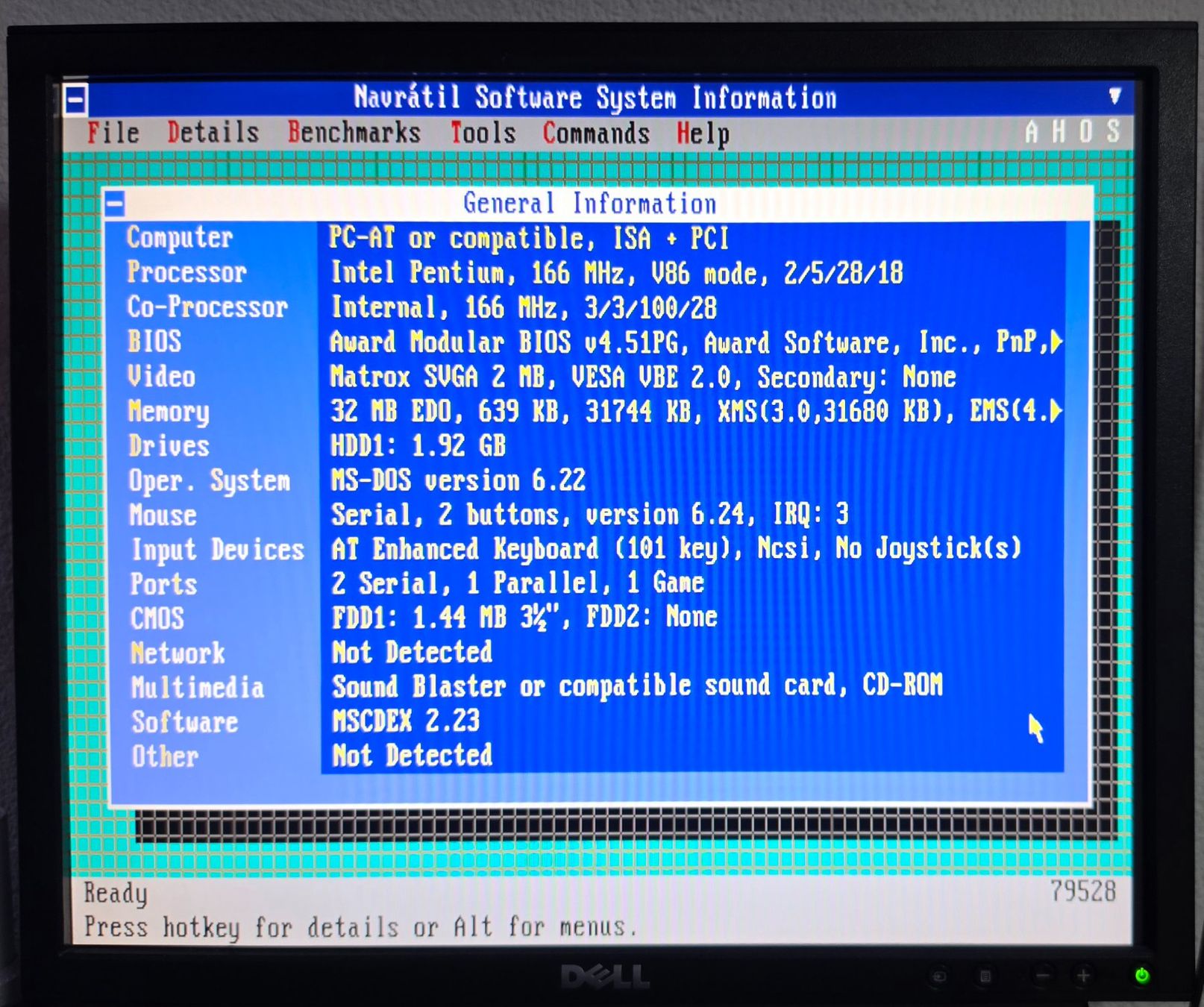The image size is (1204, 1007).
Task: Select the BIOS category label
Action: [x=154, y=341]
